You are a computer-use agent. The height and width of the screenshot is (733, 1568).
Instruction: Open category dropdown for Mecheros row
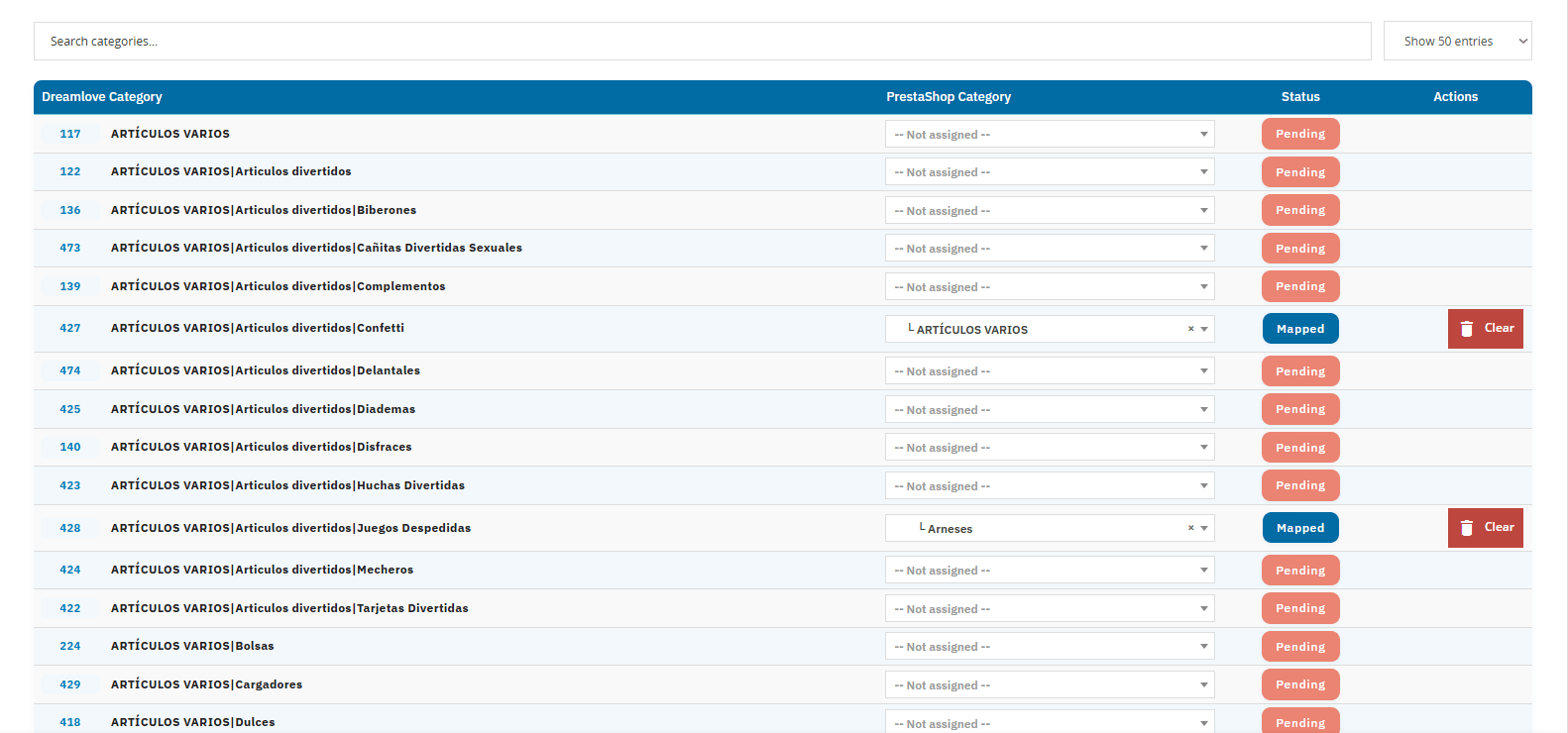pyautogui.click(x=1049, y=570)
